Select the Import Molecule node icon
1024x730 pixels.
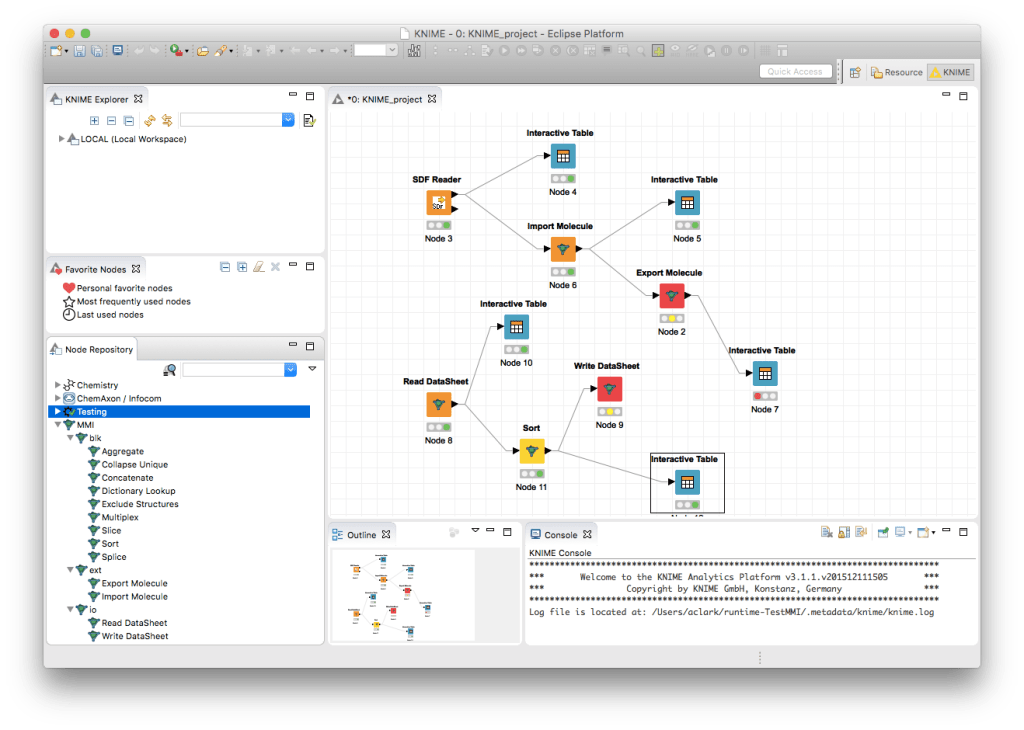click(563, 249)
